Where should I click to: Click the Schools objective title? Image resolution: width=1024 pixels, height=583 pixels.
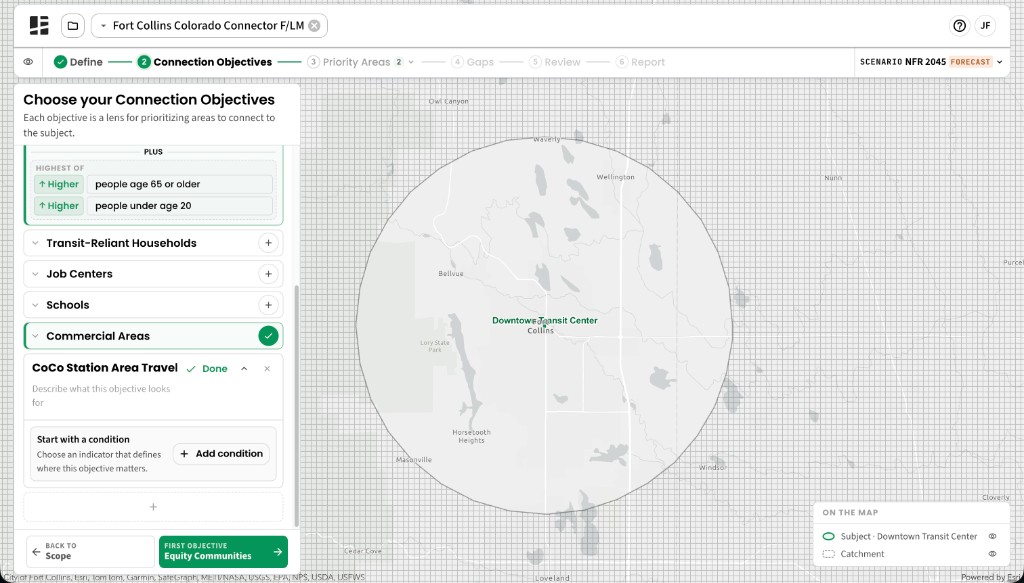tap(68, 305)
